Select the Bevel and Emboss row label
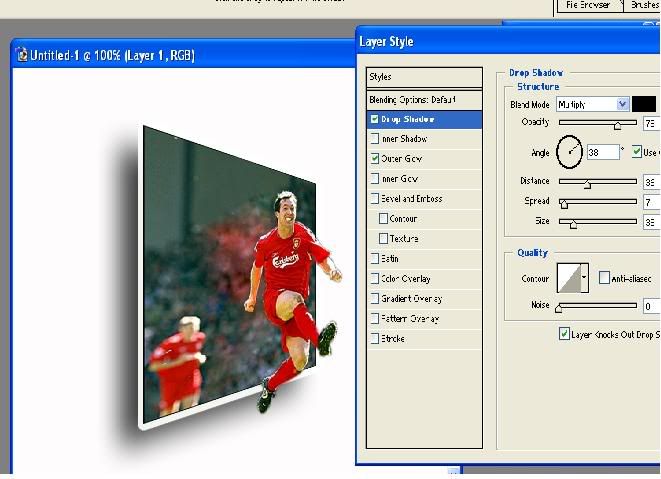The width and height of the screenshot is (661, 479). pyautogui.click(x=411, y=199)
